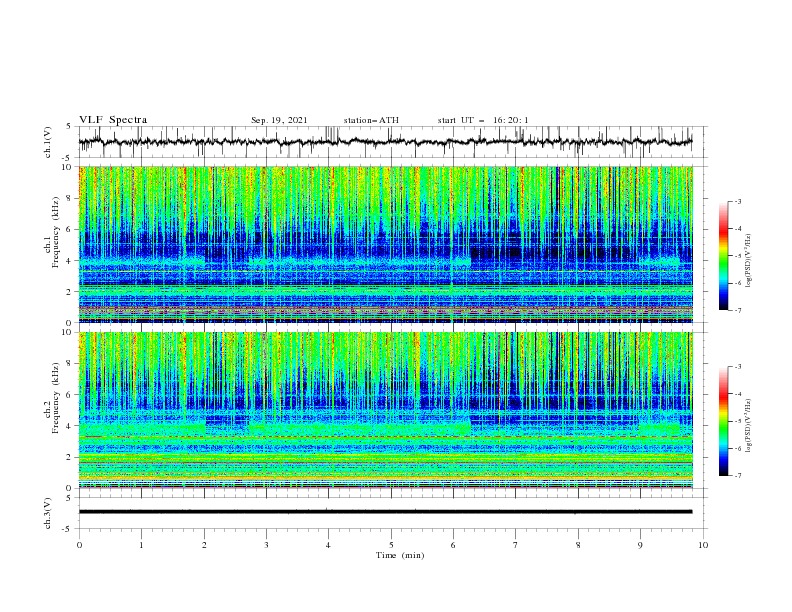This screenshot has height=612, width=792.
Task: Click time axis tick label "6"
Action: click(x=453, y=545)
